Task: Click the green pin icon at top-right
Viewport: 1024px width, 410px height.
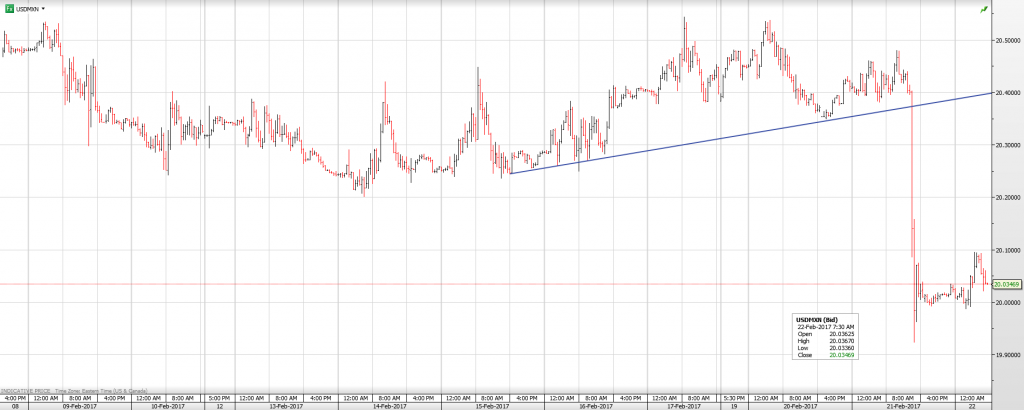Action: click(x=984, y=9)
